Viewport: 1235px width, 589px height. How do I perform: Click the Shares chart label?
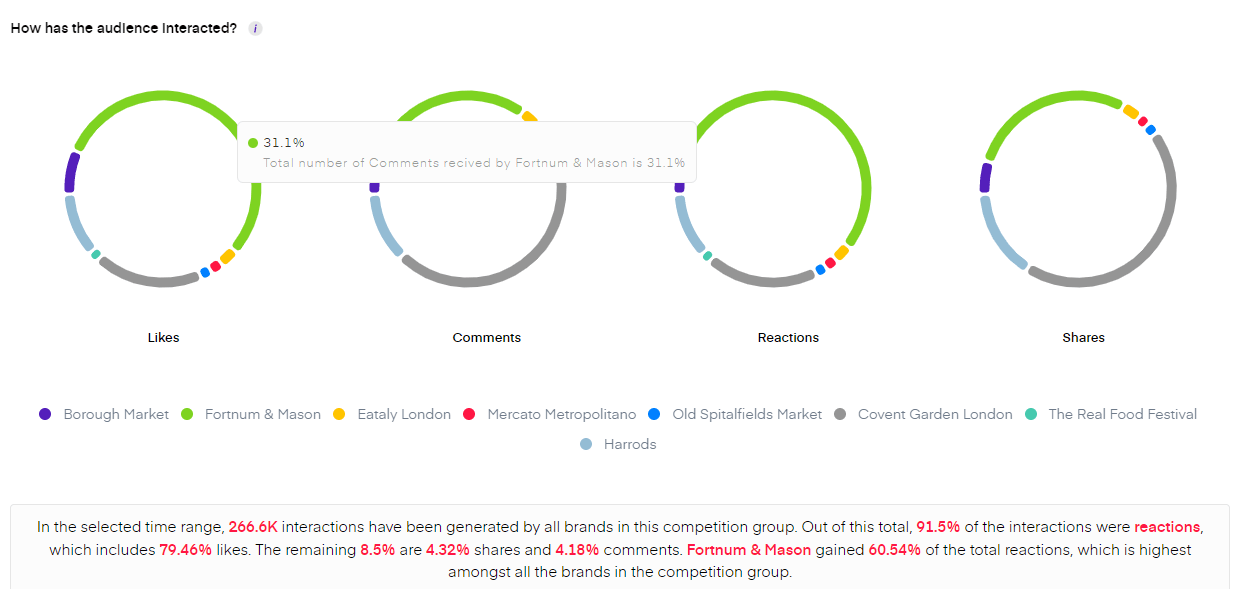tap(1083, 338)
